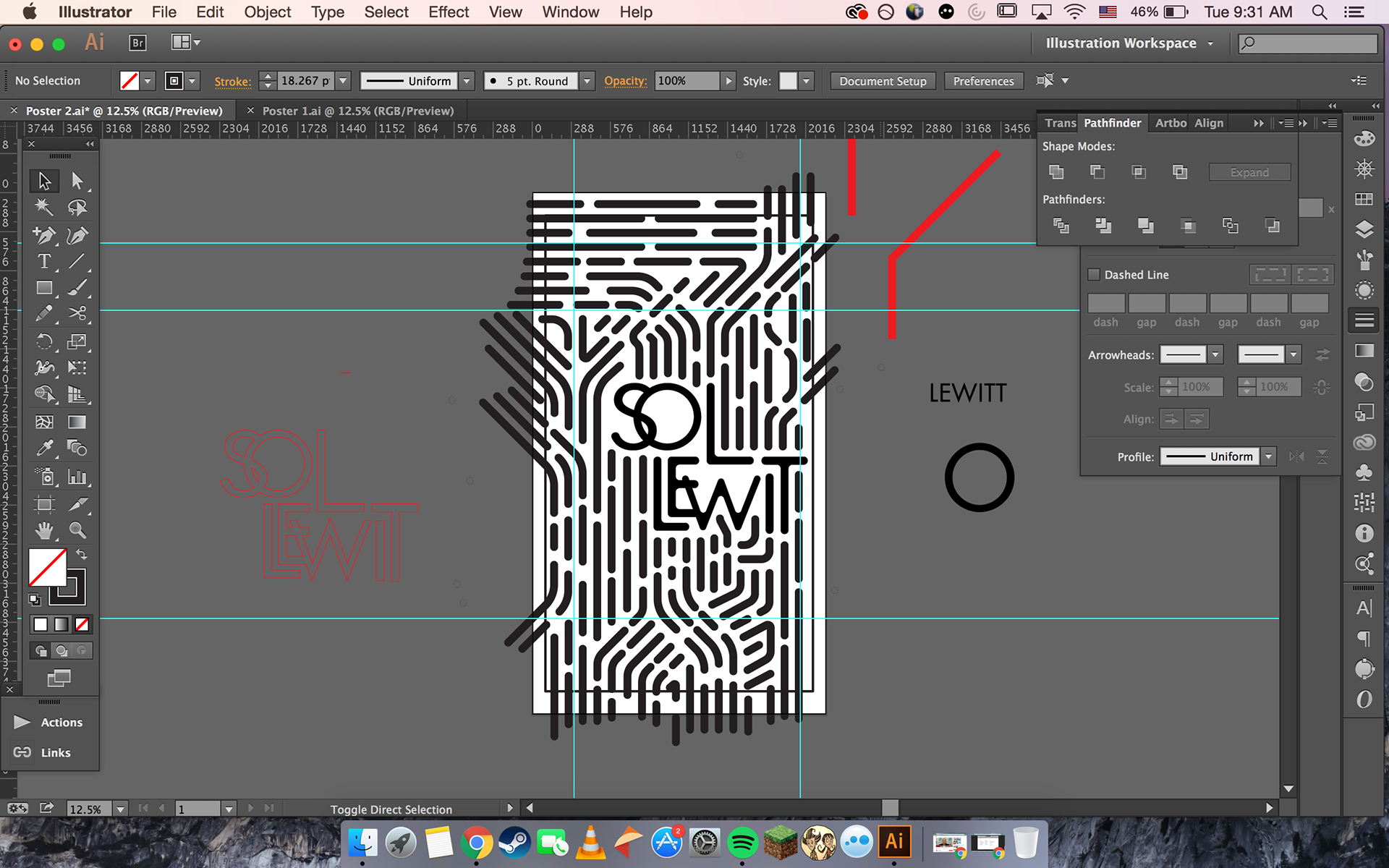
Task: Select the Rectangle tool
Action: [44, 288]
